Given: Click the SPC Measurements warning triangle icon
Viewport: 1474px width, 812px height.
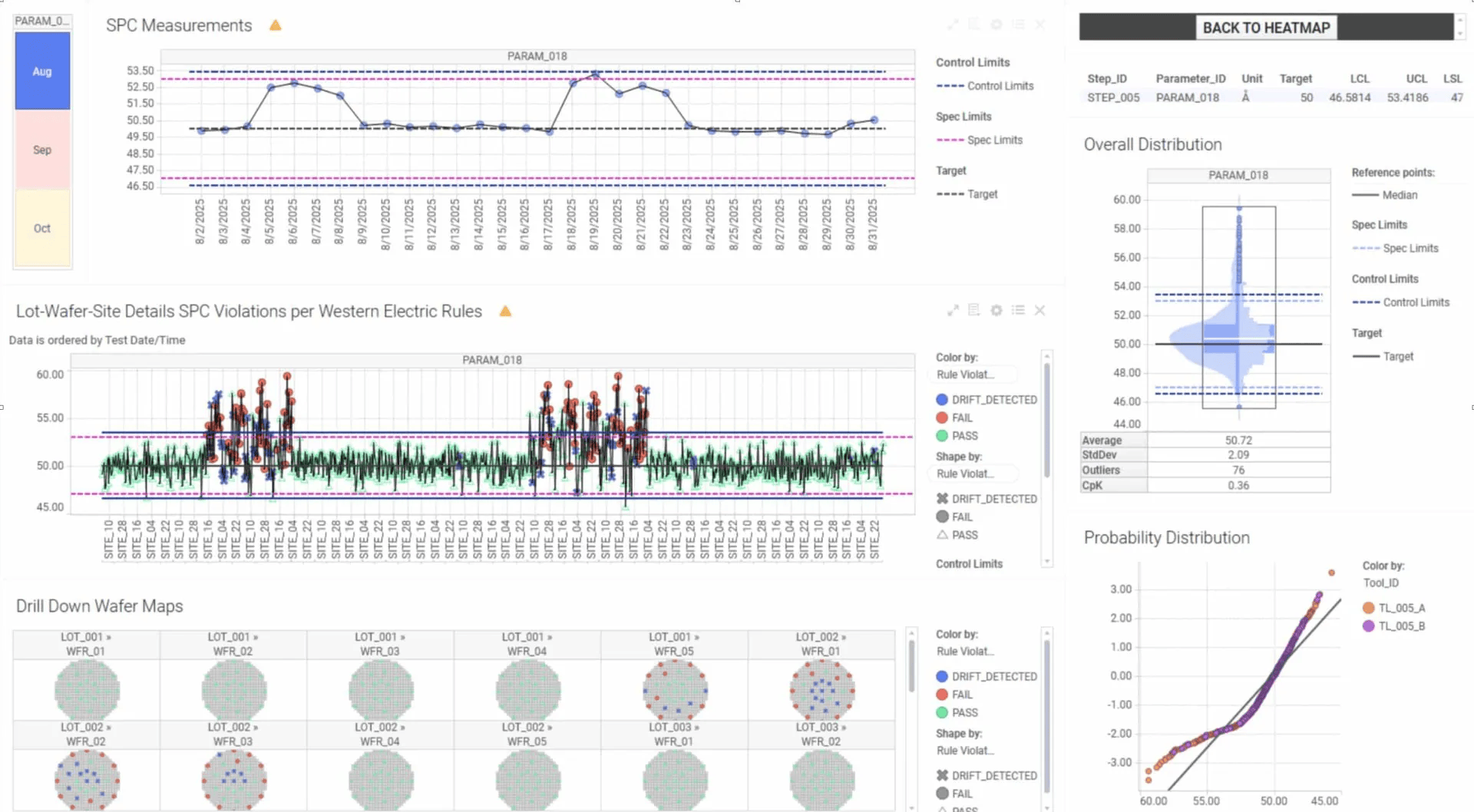Looking at the screenshot, I should [276, 25].
